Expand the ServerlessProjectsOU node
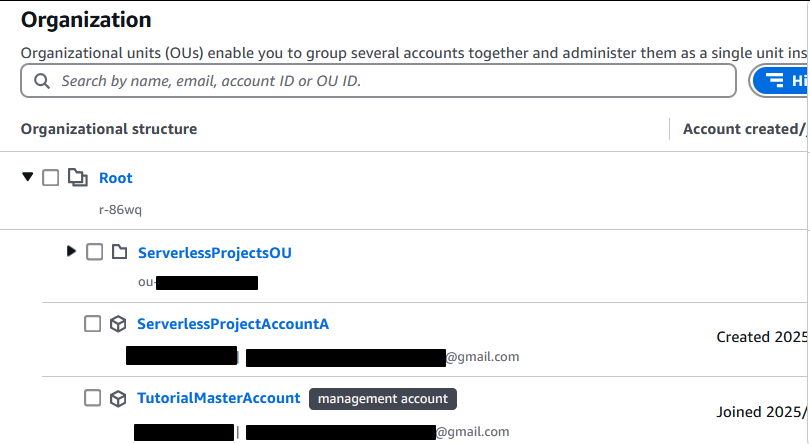Screen dimensions: 810x444 coord(71,251)
